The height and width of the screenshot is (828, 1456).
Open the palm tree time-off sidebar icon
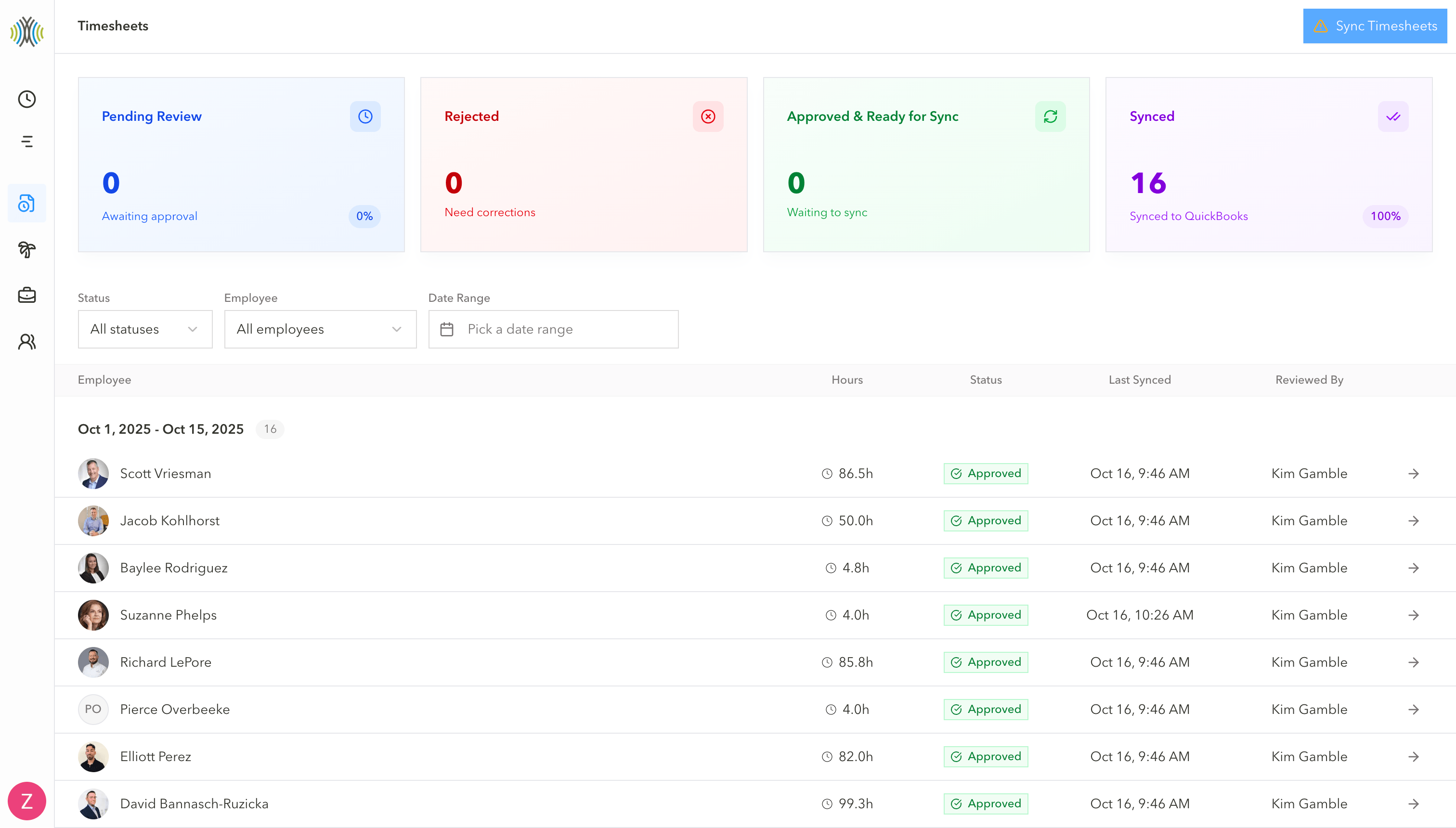[x=27, y=249]
